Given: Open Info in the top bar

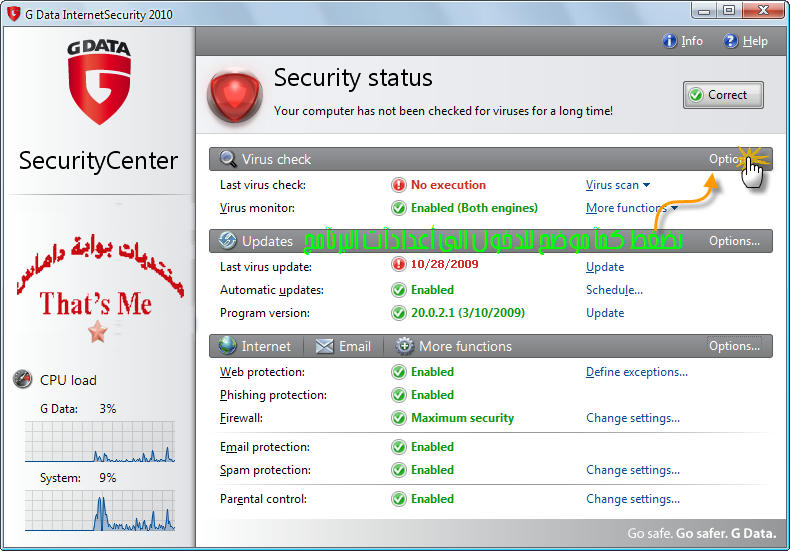Looking at the screenshot, I should pyautogui.click(x=683, y=41).
